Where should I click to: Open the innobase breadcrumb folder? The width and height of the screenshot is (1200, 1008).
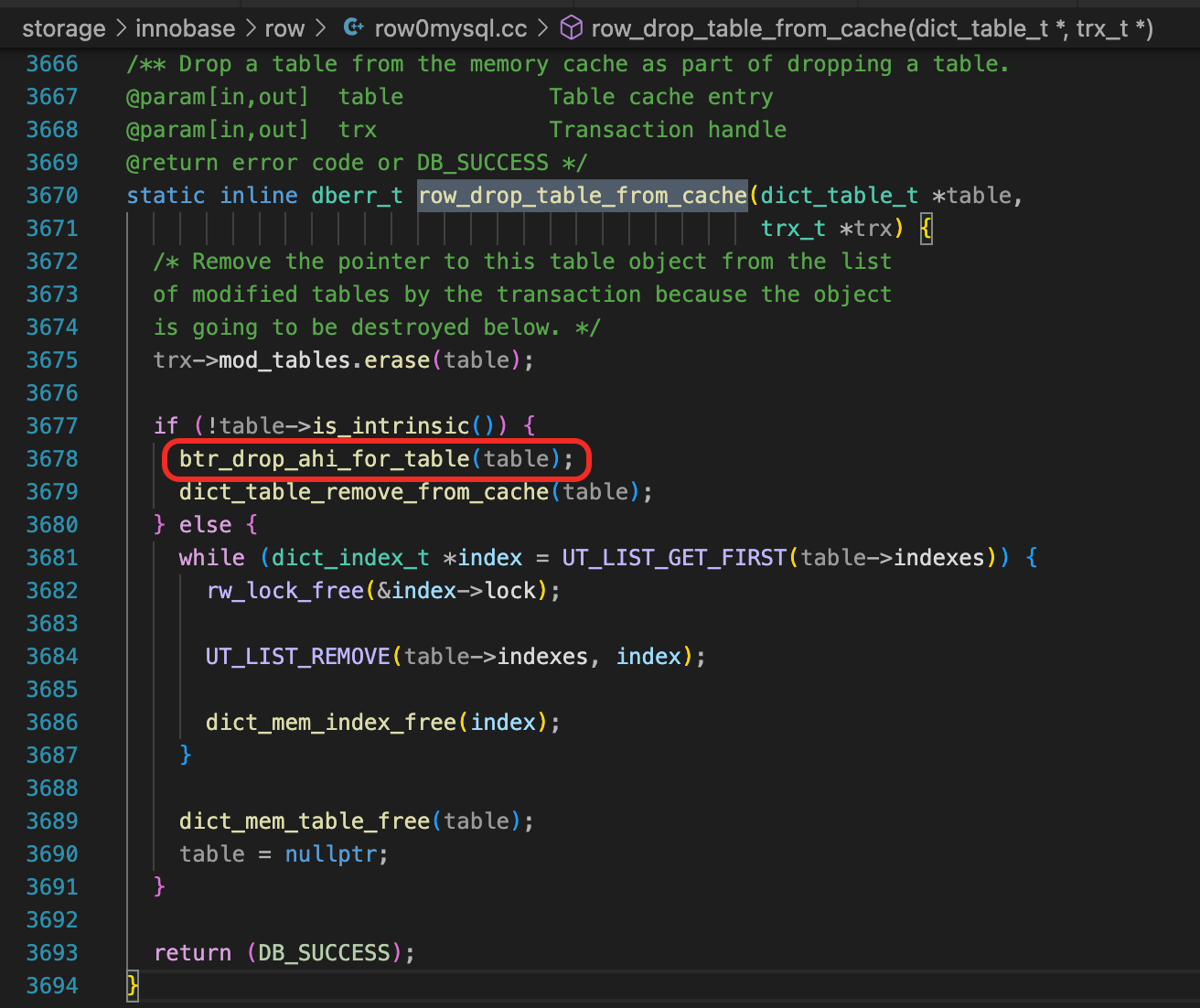(185, 28)
